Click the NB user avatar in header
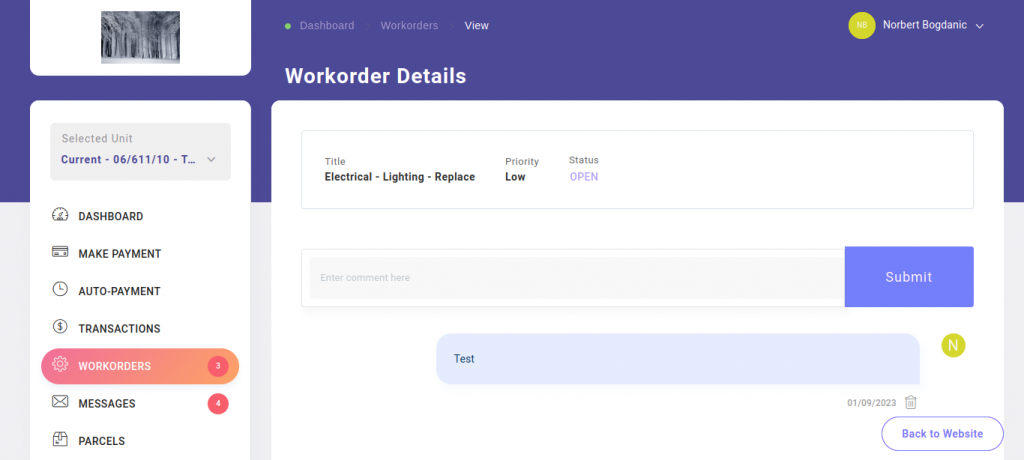Screen dimensions: 1024x460 [861, 25]
